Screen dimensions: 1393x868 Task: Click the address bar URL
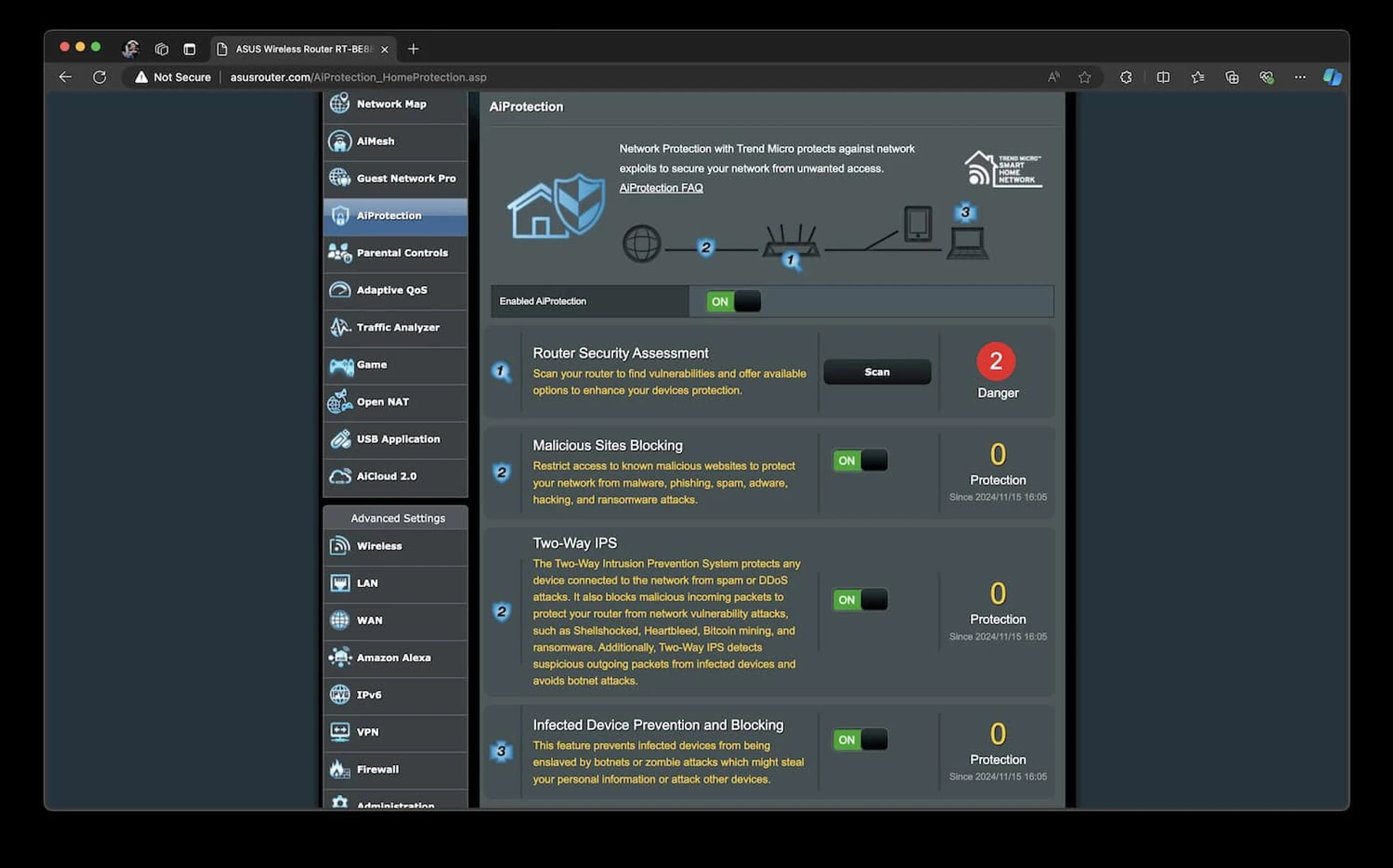coord(358,77)
